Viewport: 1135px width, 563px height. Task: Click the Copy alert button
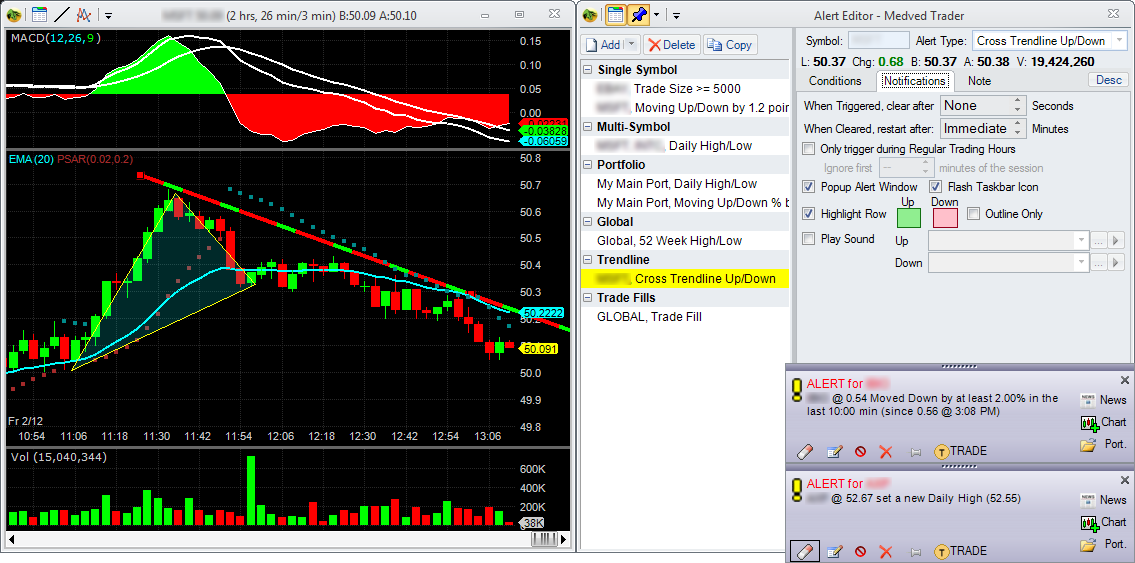click(730, 45)
